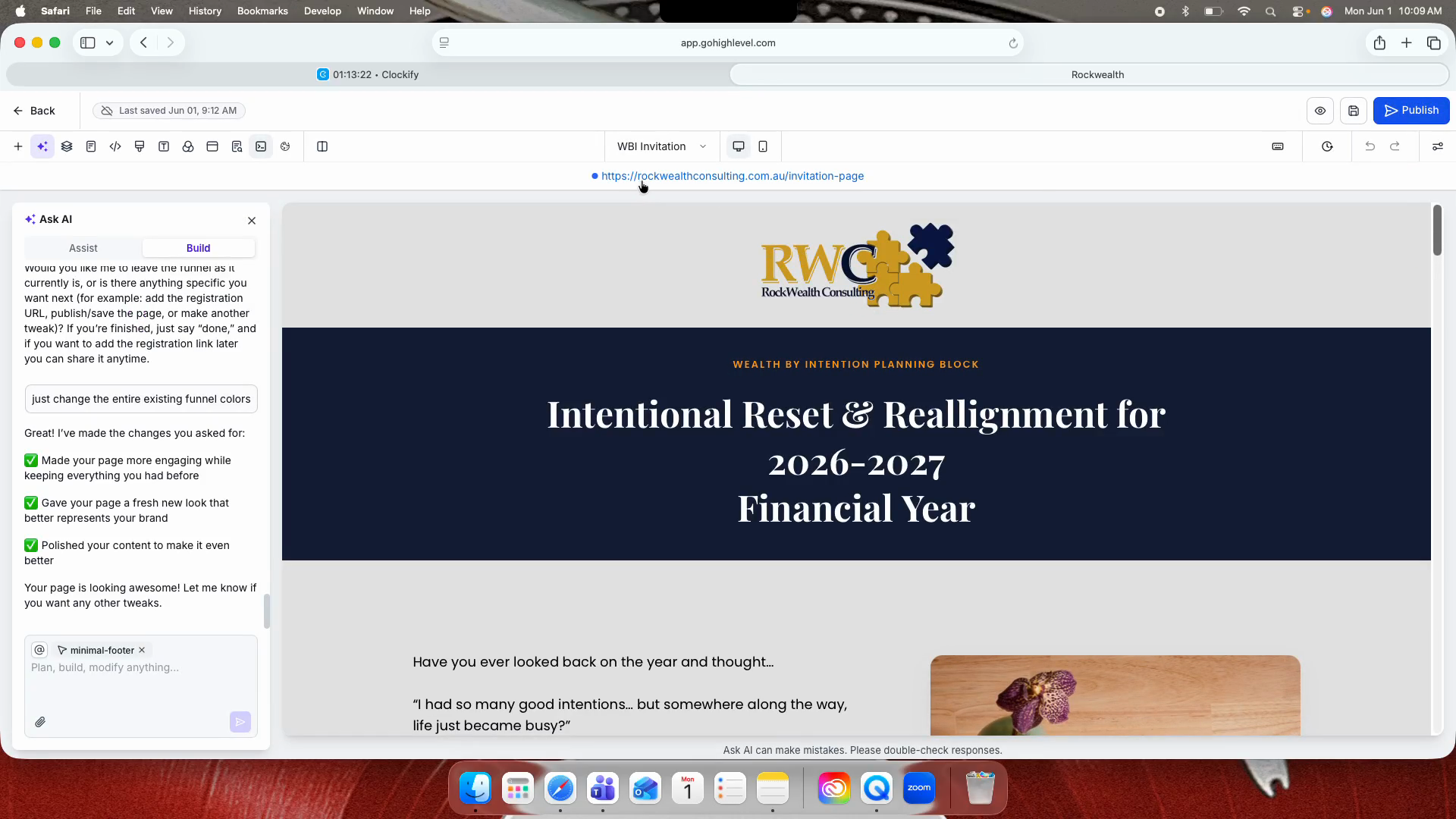Open Zoom from the Dock
Screen dimensions: 1456x819
pyautogui.click(x=919, y=789)
